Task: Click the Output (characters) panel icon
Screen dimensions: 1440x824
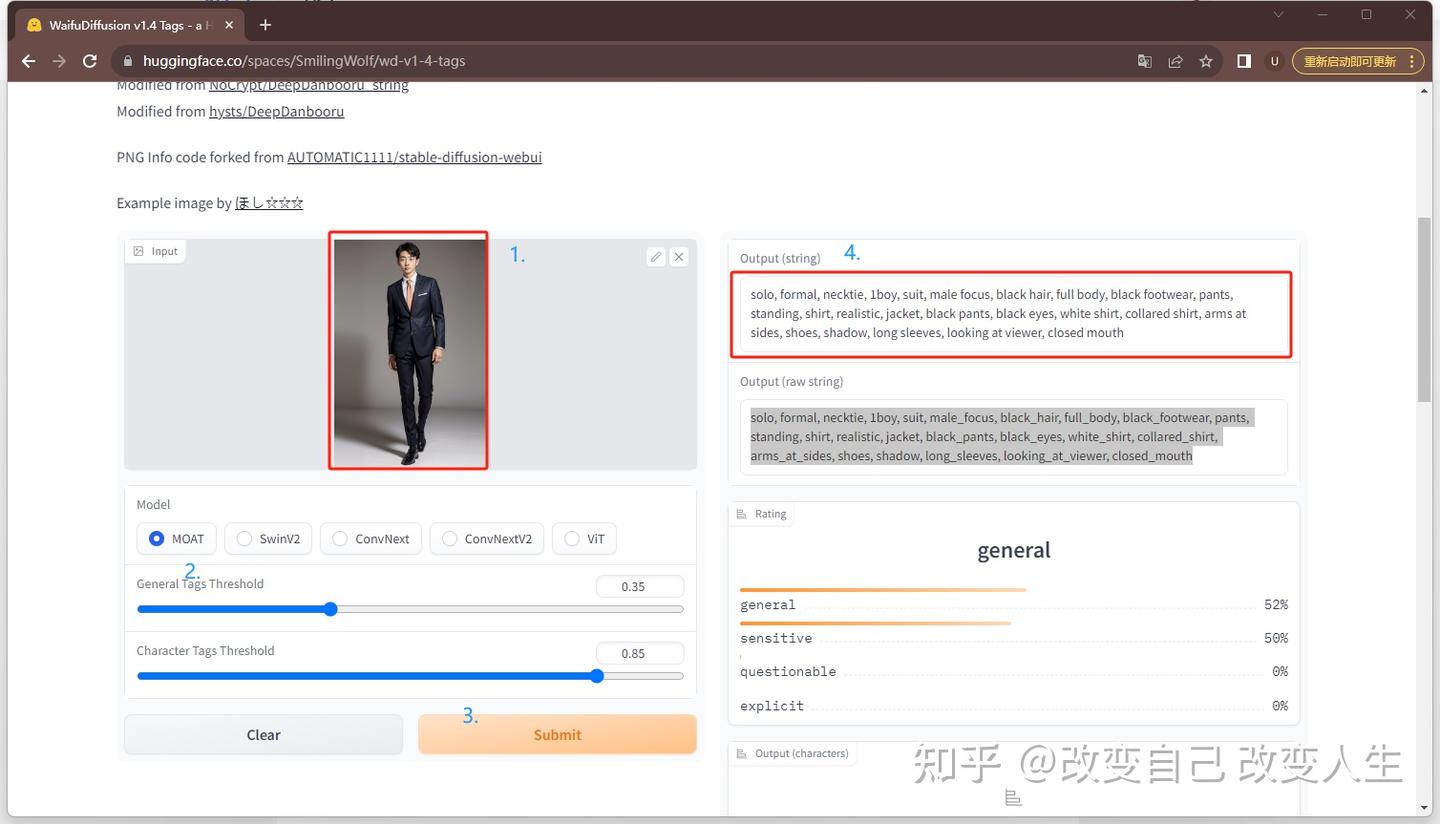Action: click(741, 753)
